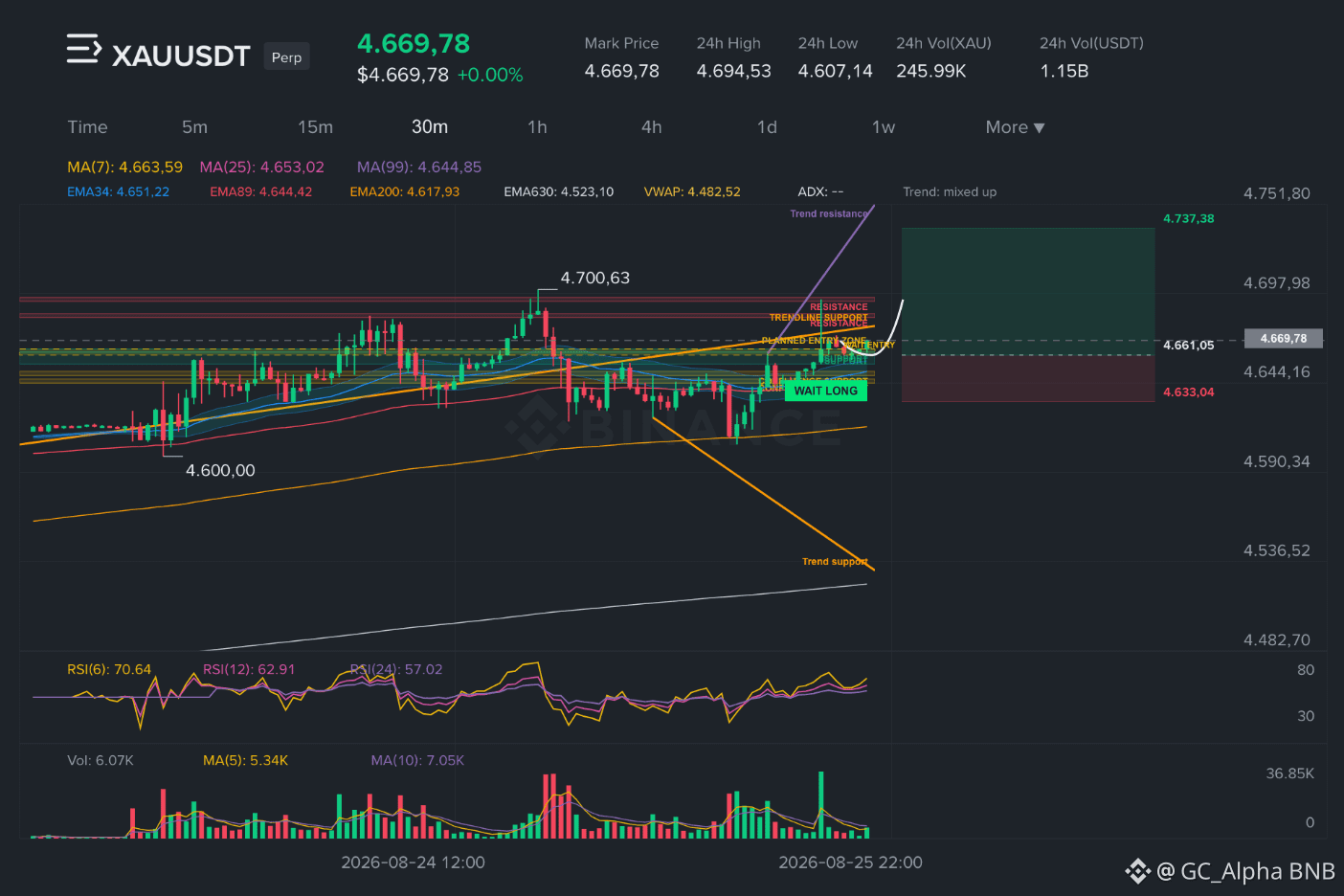The width and height of the screenshot is (1344, 896).
Task: Click the 24h Vol(XAU) value 245.99K
Action: click(931, 72)
